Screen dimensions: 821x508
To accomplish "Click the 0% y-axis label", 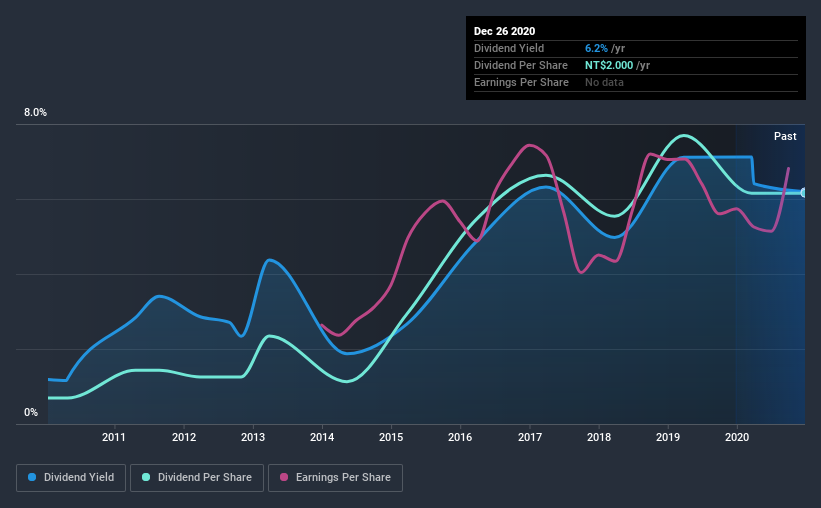I will (31, 413).
